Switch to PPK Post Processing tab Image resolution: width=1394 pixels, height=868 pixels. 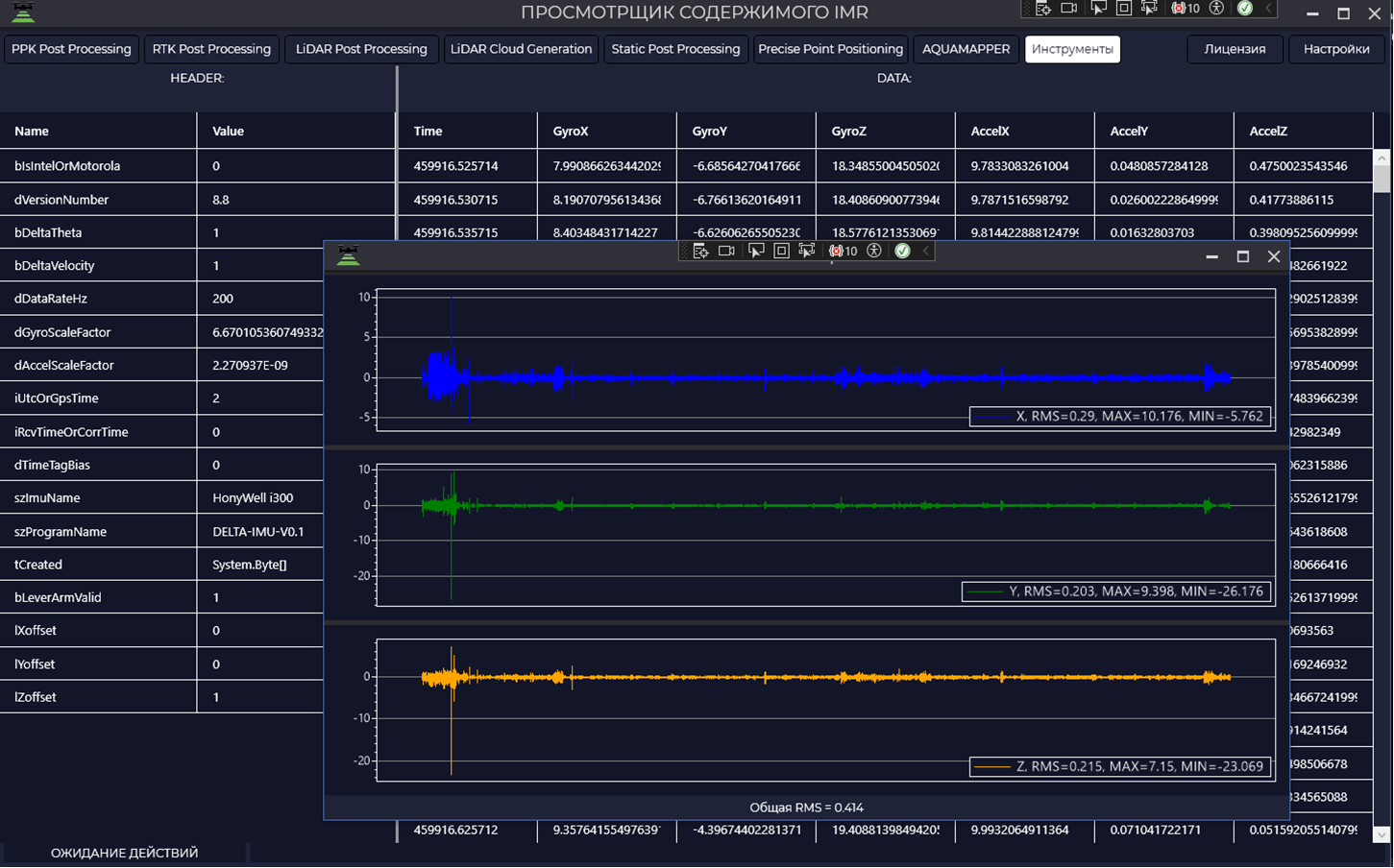71,49
